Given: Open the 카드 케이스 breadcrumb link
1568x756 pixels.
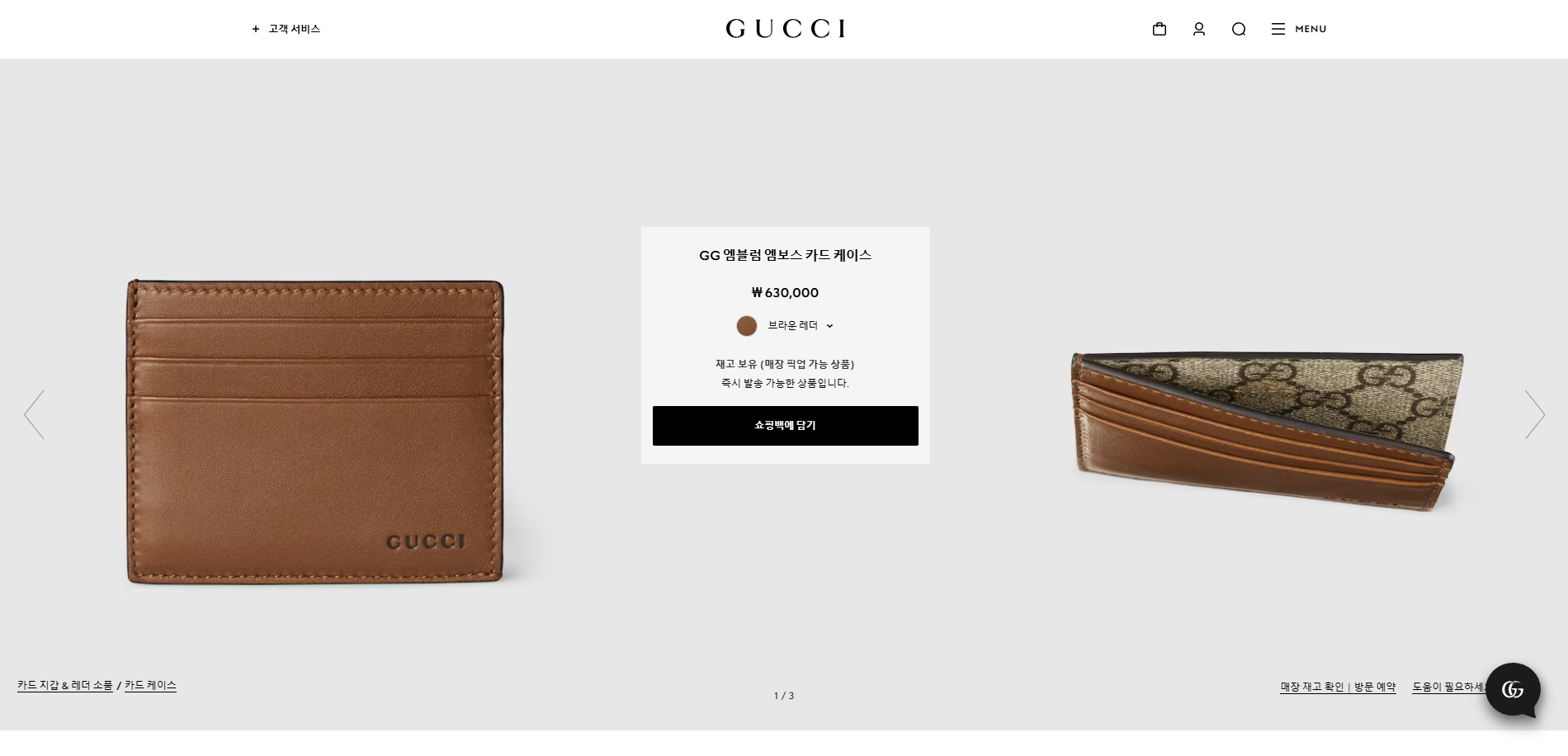Looking at the screenshot, I should [x=150, y=685].
